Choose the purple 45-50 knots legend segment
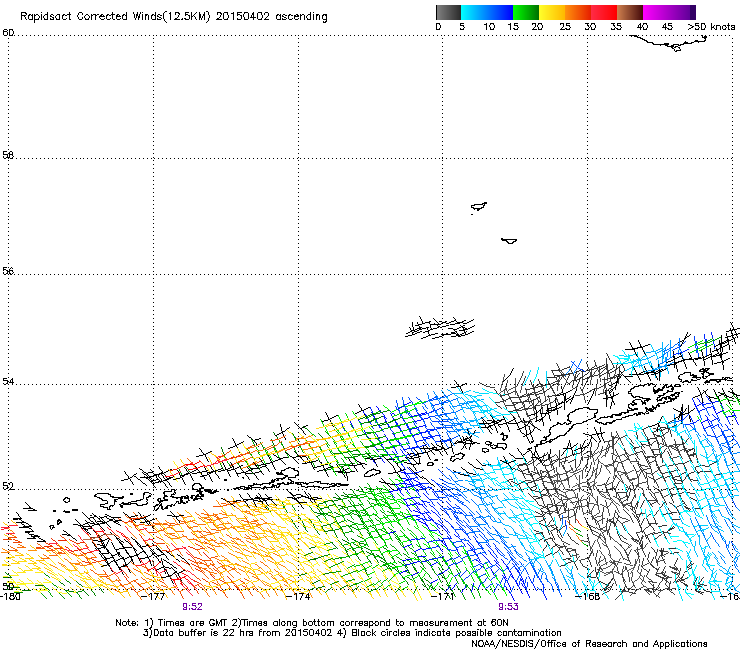 (682, 12)
